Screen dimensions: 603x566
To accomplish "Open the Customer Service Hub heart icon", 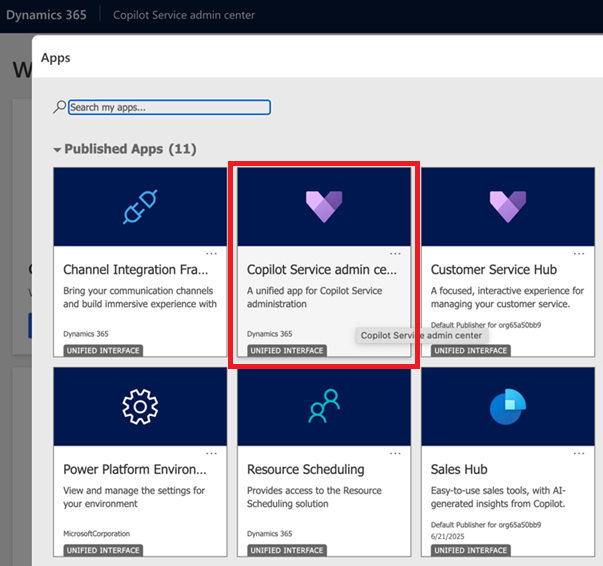I will [508, 206].
